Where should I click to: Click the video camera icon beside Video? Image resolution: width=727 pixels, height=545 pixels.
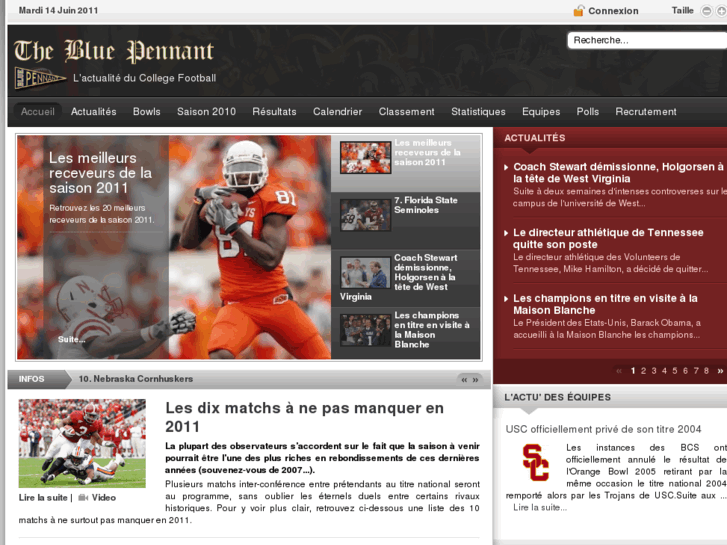[x=83, y=498]
